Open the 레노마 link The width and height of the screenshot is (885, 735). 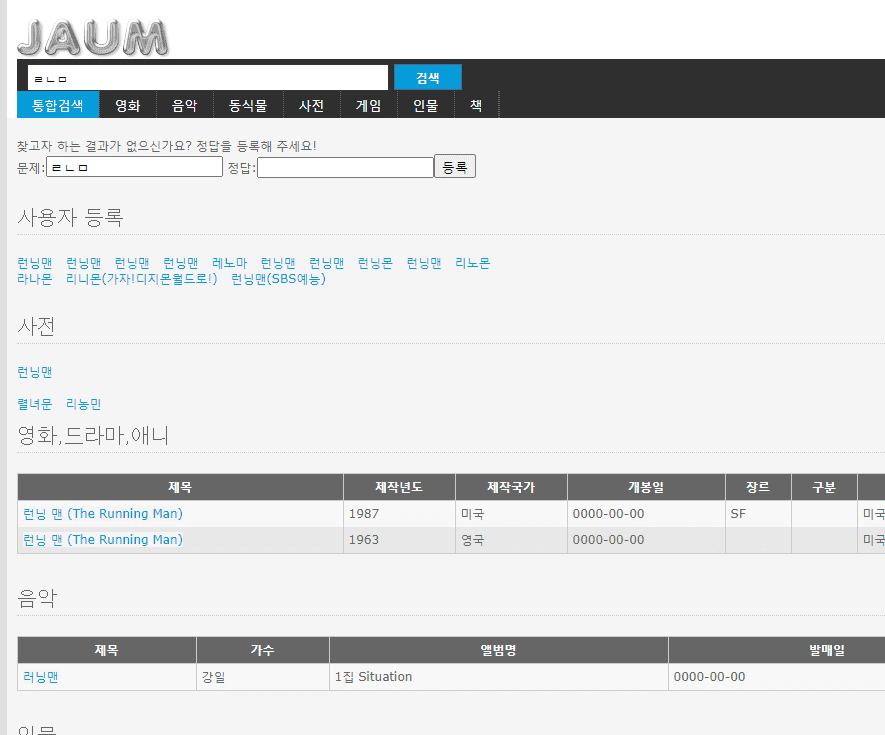230,263
